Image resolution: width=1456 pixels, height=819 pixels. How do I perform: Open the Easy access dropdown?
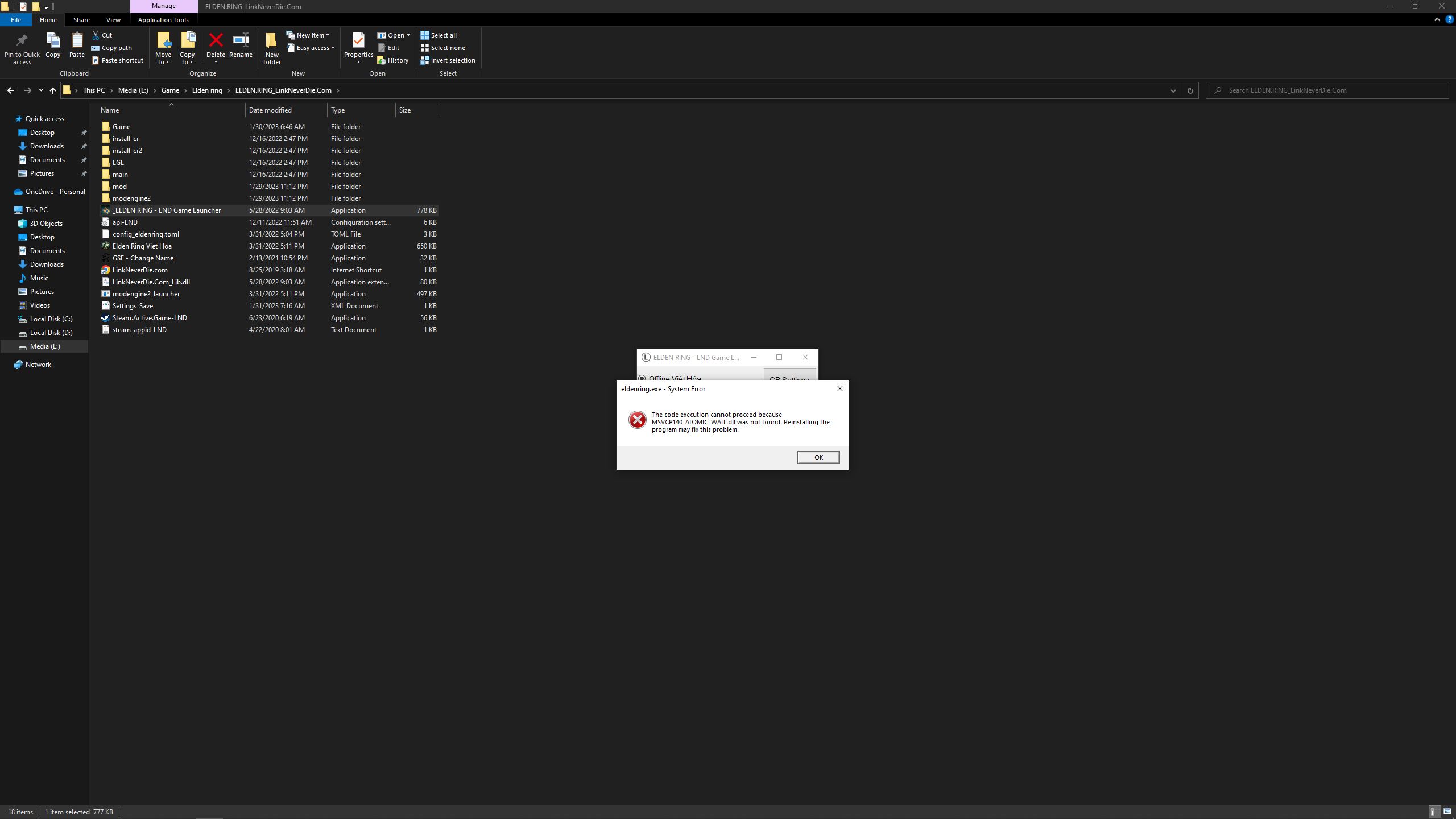pyautogui.click(x=312, y=48)
